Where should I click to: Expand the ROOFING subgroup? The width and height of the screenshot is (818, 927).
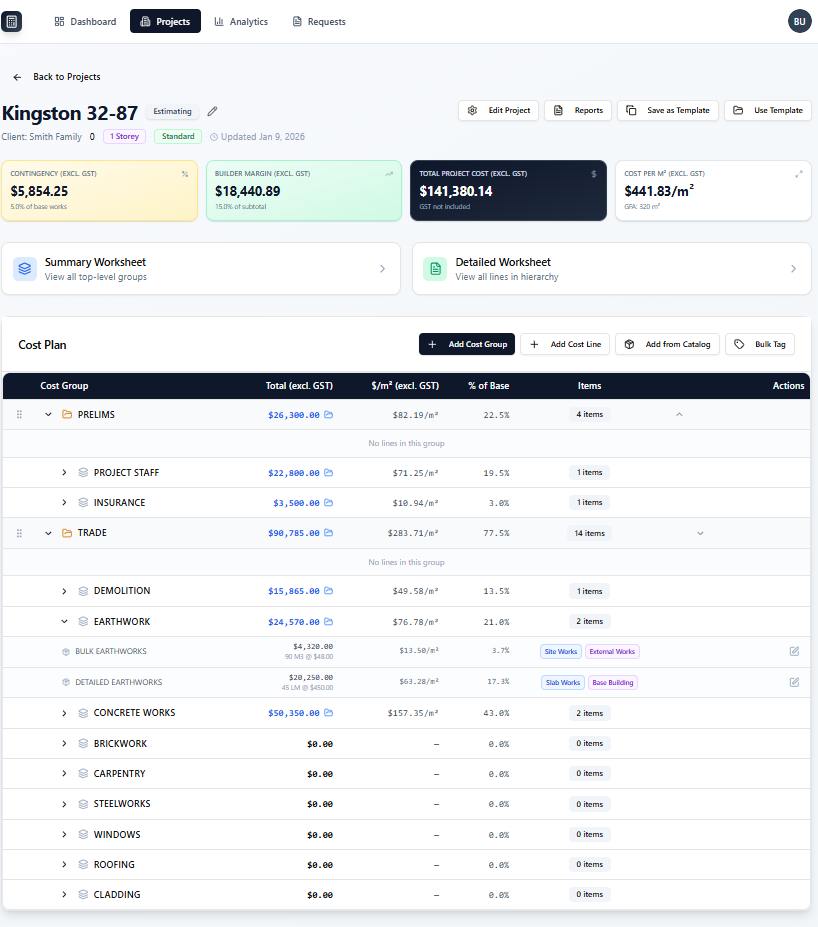click(x=64, y=865)
